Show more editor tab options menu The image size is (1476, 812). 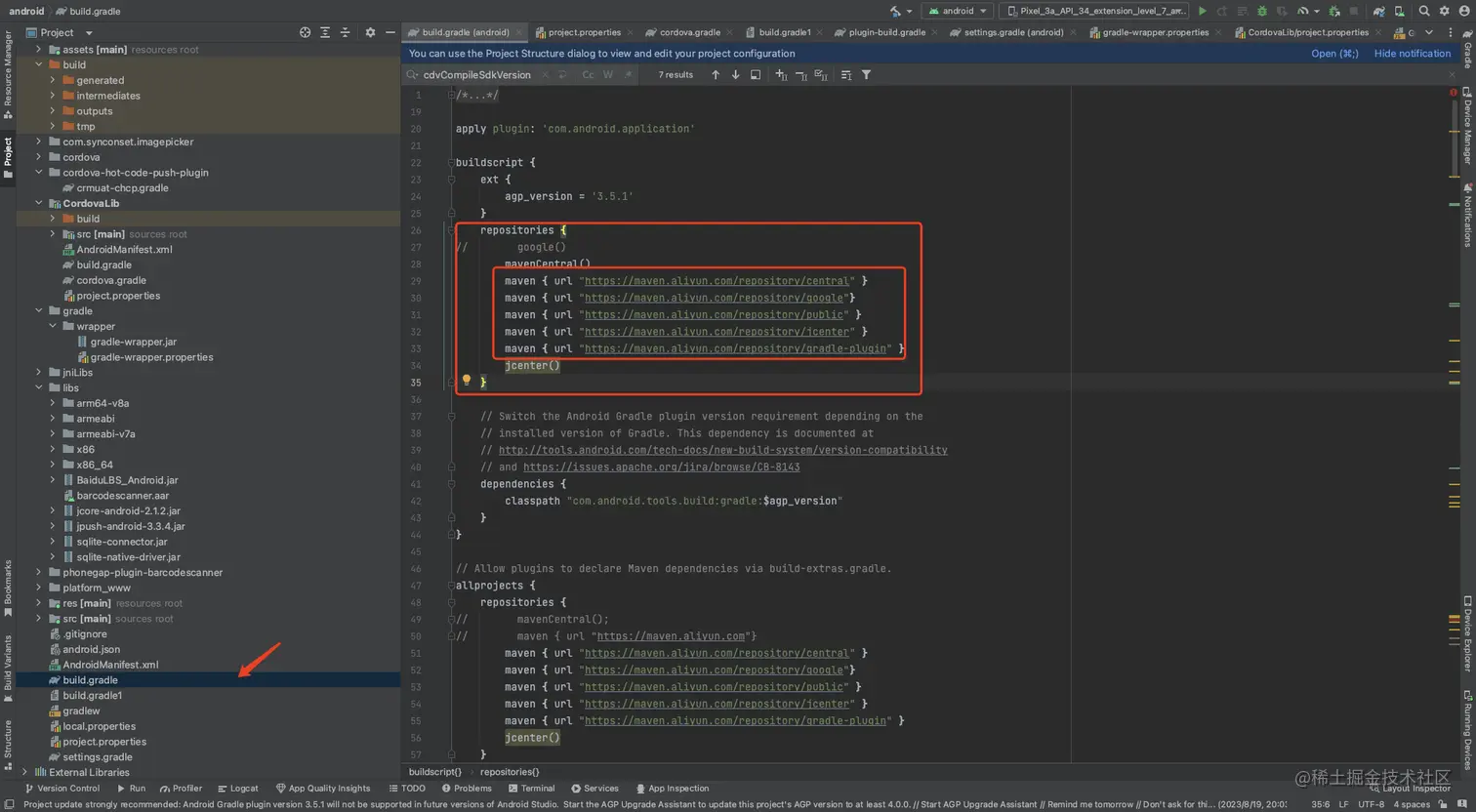pyautogui.click(x=1451, y=32)
